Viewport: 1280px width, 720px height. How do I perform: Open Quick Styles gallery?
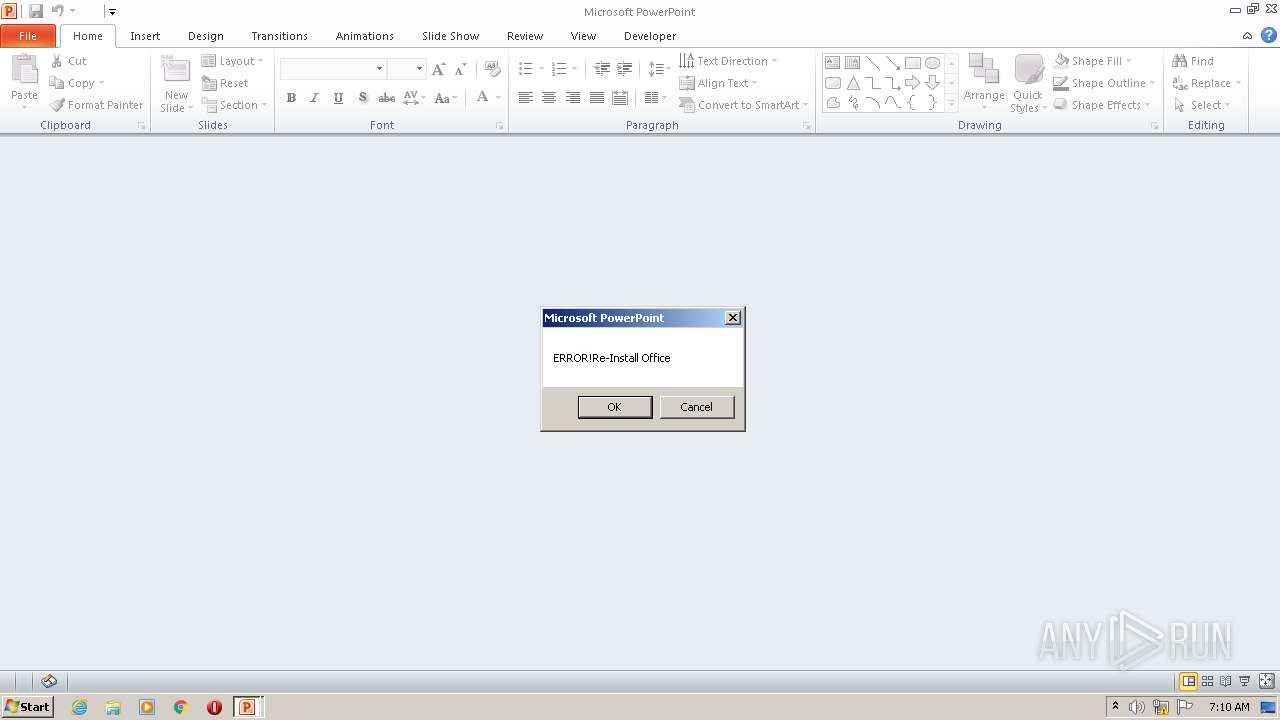[x=1028, y=84]
